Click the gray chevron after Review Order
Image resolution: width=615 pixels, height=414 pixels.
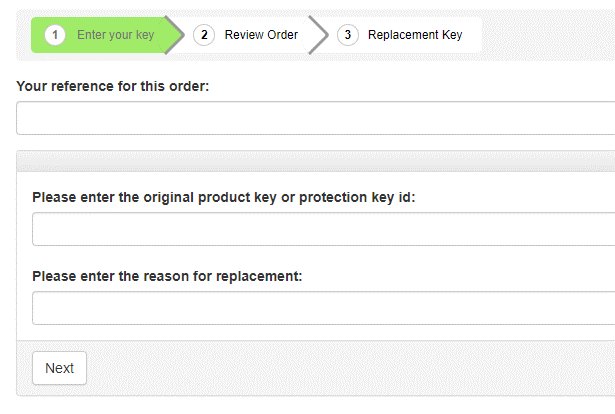(x=319, y=35)
